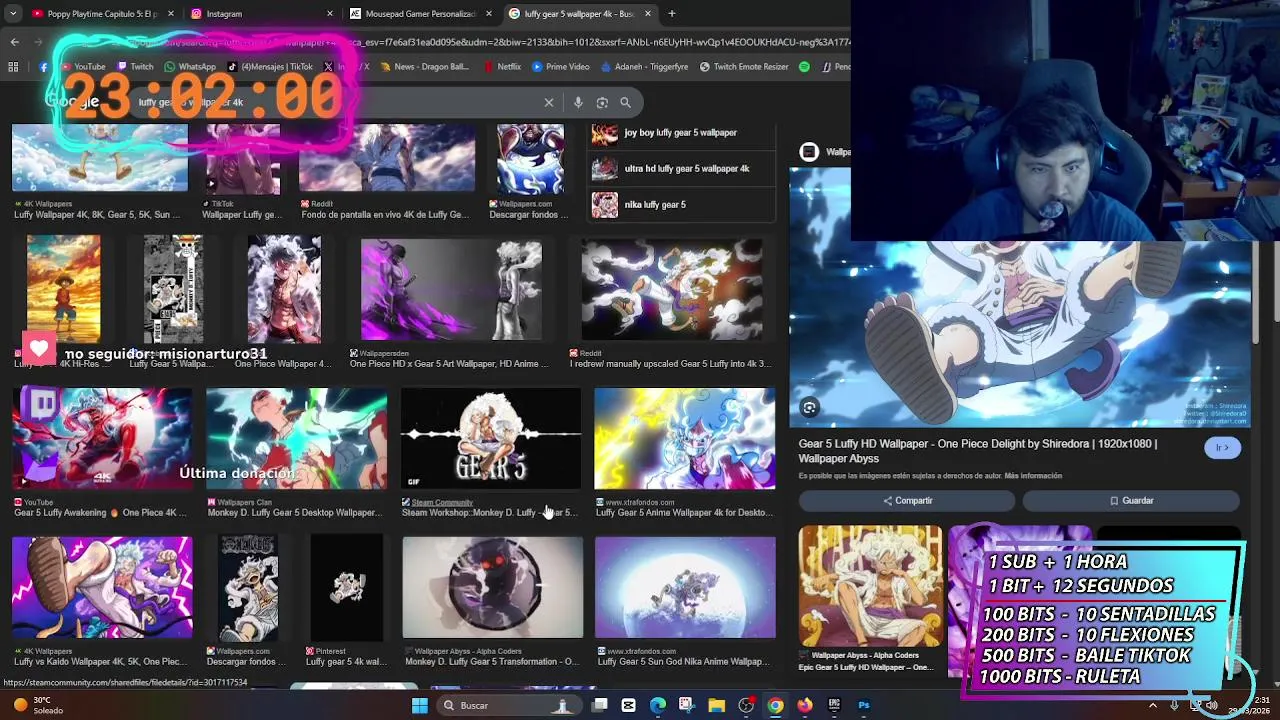Open the Prime Video bookmark

(560, 67)
